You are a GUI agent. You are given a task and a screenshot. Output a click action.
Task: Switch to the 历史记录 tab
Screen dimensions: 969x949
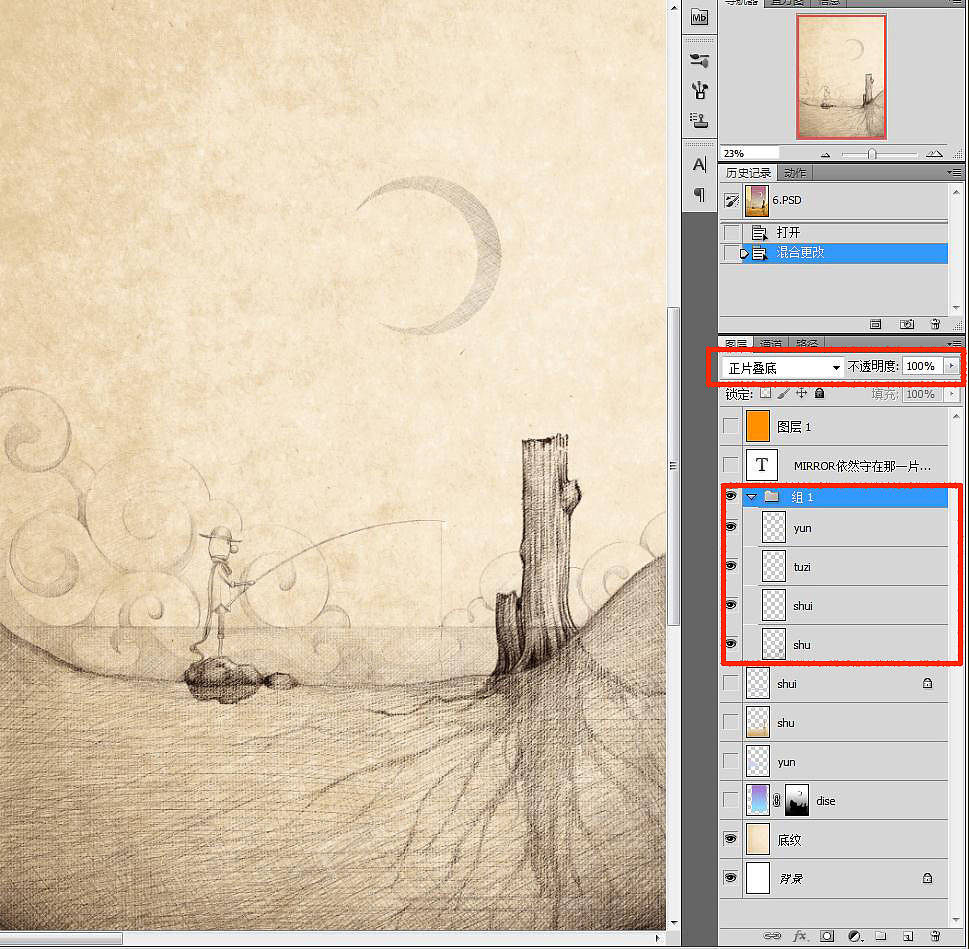pos(748,173)
